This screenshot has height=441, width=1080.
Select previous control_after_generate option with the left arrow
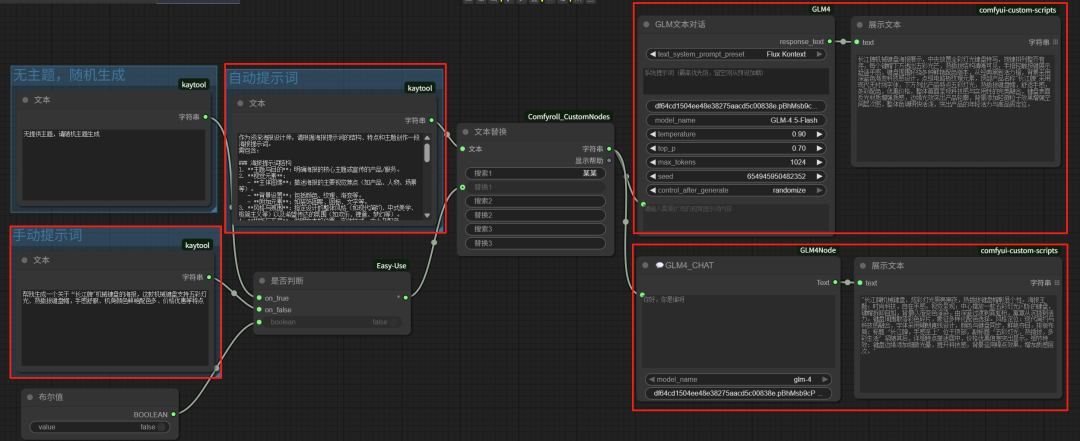(652, 190)
